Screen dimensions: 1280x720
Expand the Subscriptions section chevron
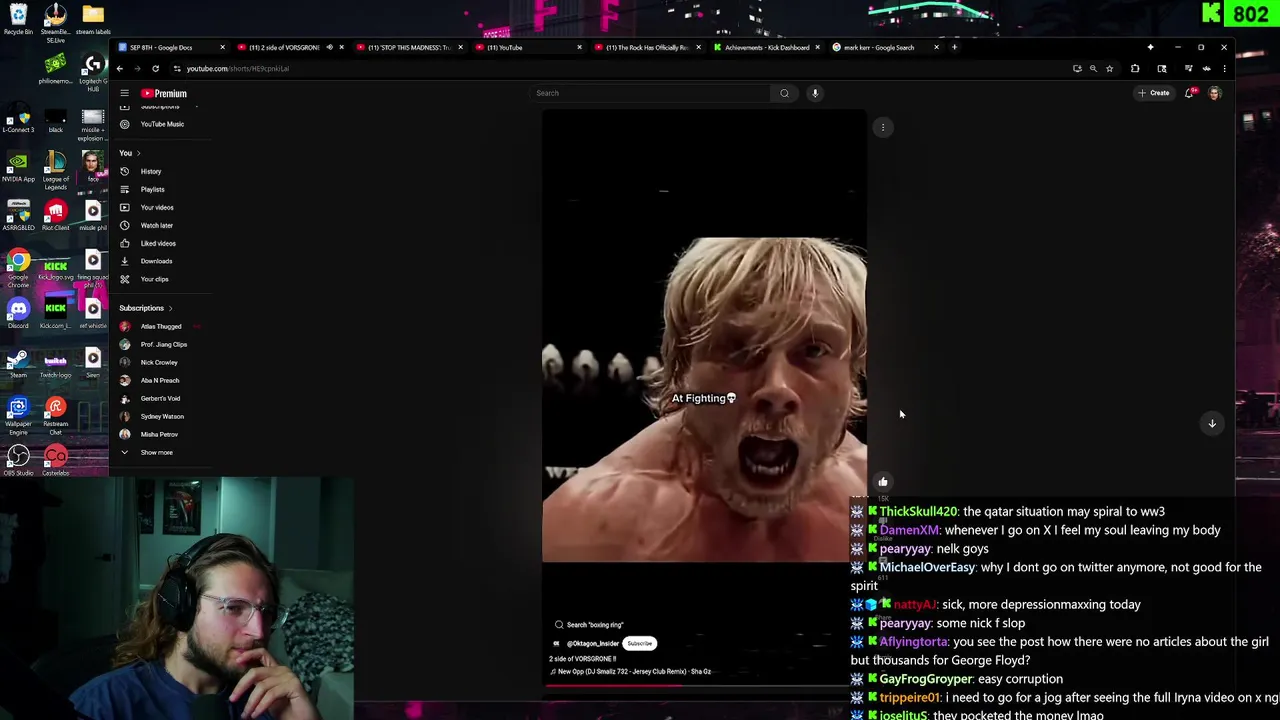(170, 308)
